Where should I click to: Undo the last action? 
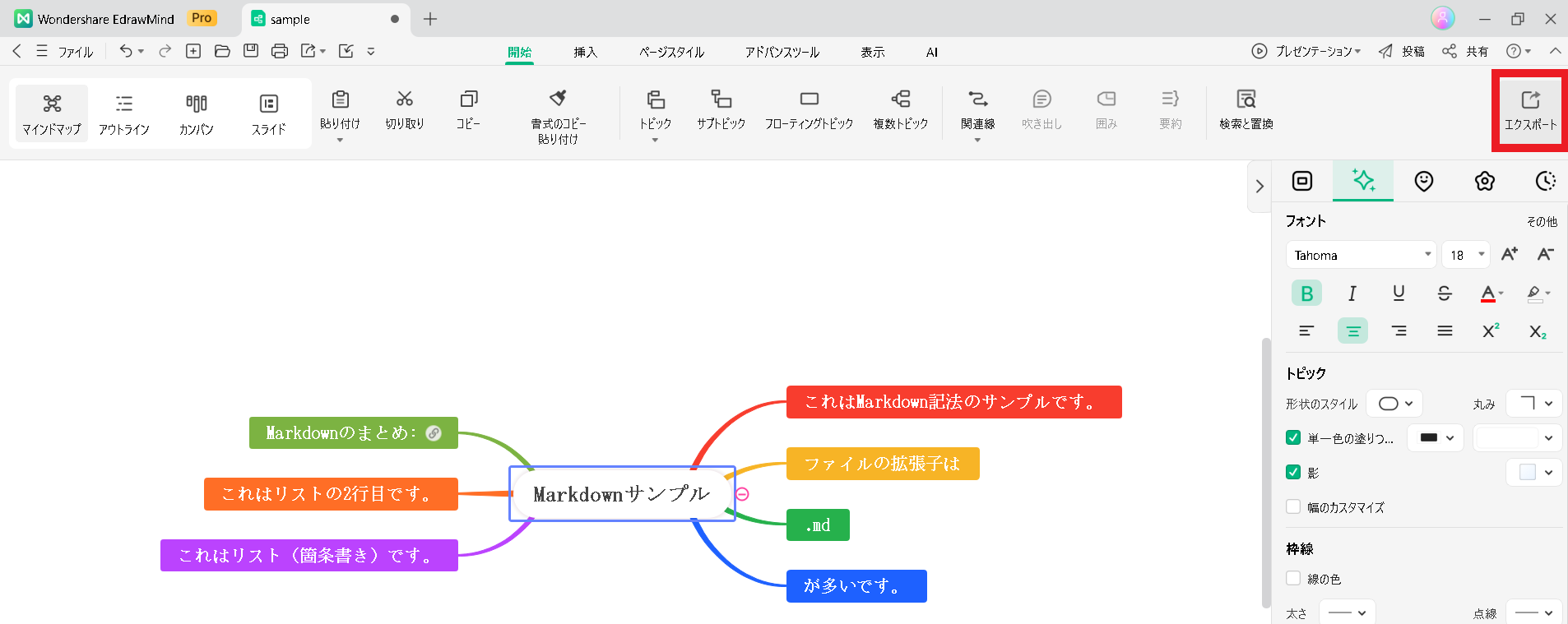click(125, 51)
